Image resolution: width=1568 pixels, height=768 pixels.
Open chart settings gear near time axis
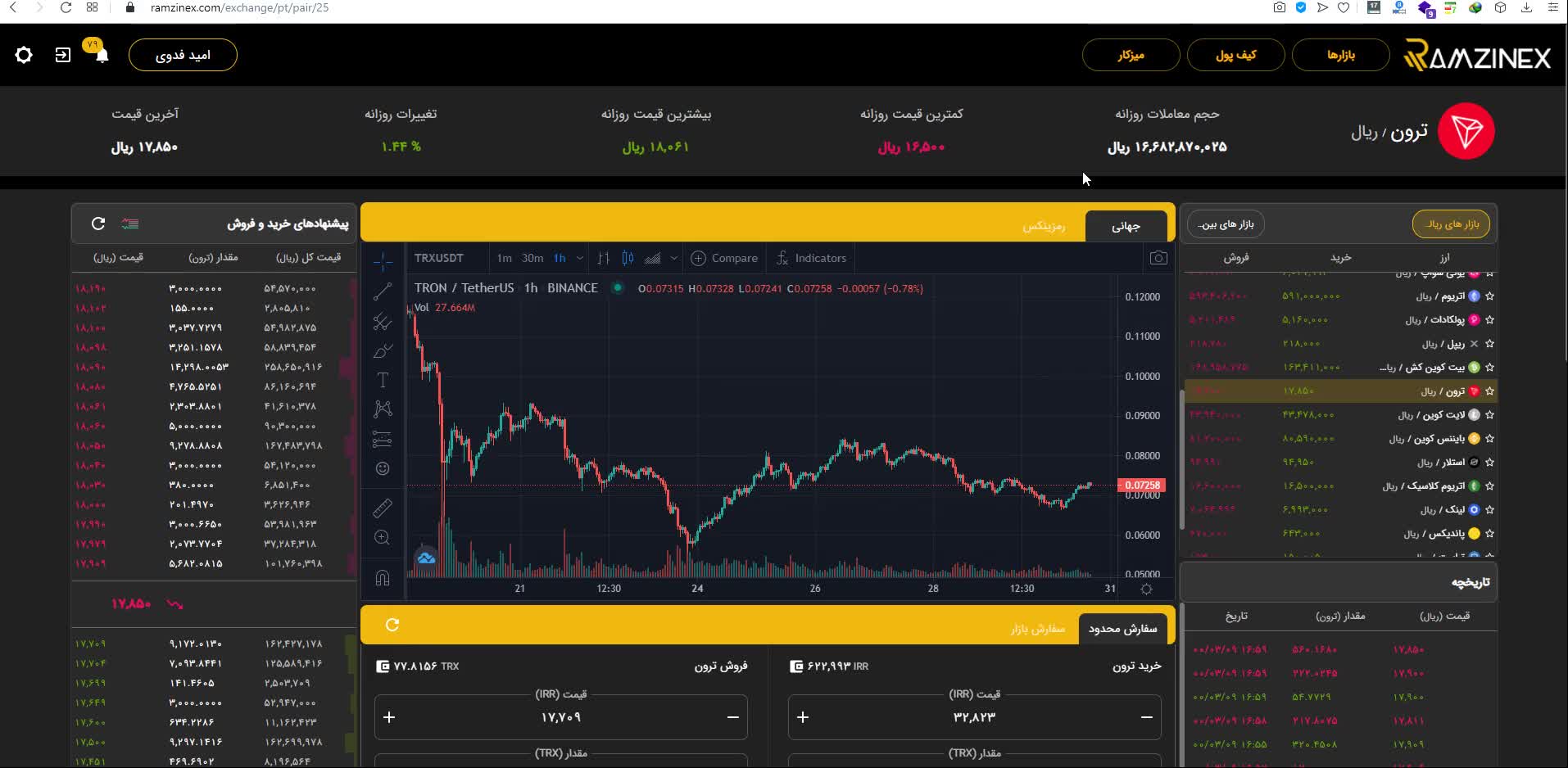(x=1146, y=589)
